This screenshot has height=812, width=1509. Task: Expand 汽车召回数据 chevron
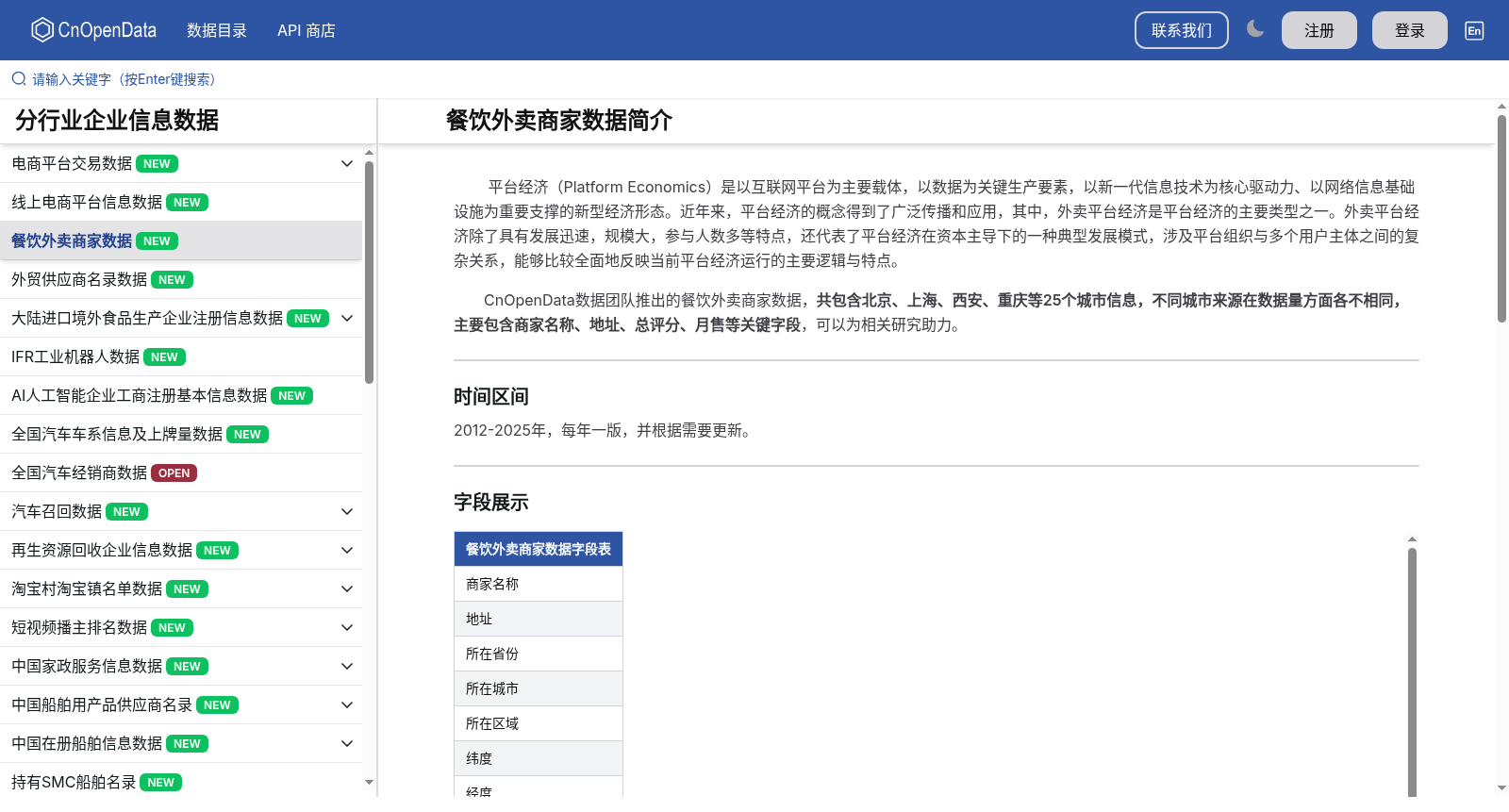pyautogui.click(x=347, y=512)
